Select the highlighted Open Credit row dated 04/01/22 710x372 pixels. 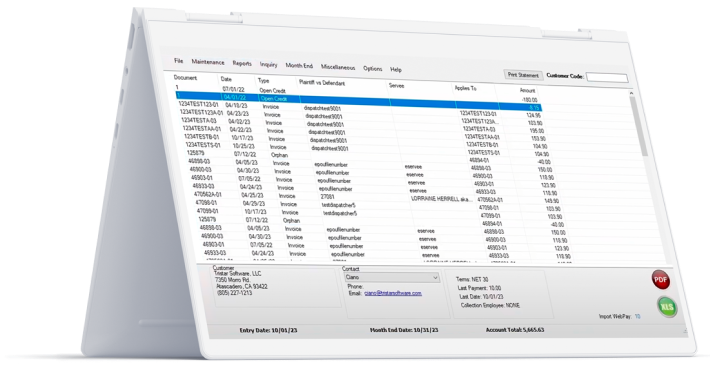pyautogui.click(x=358, y=101)
